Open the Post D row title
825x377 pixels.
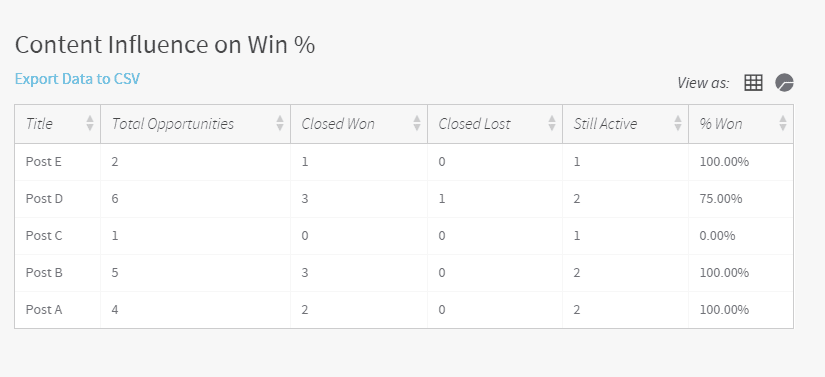pos(44,199)
